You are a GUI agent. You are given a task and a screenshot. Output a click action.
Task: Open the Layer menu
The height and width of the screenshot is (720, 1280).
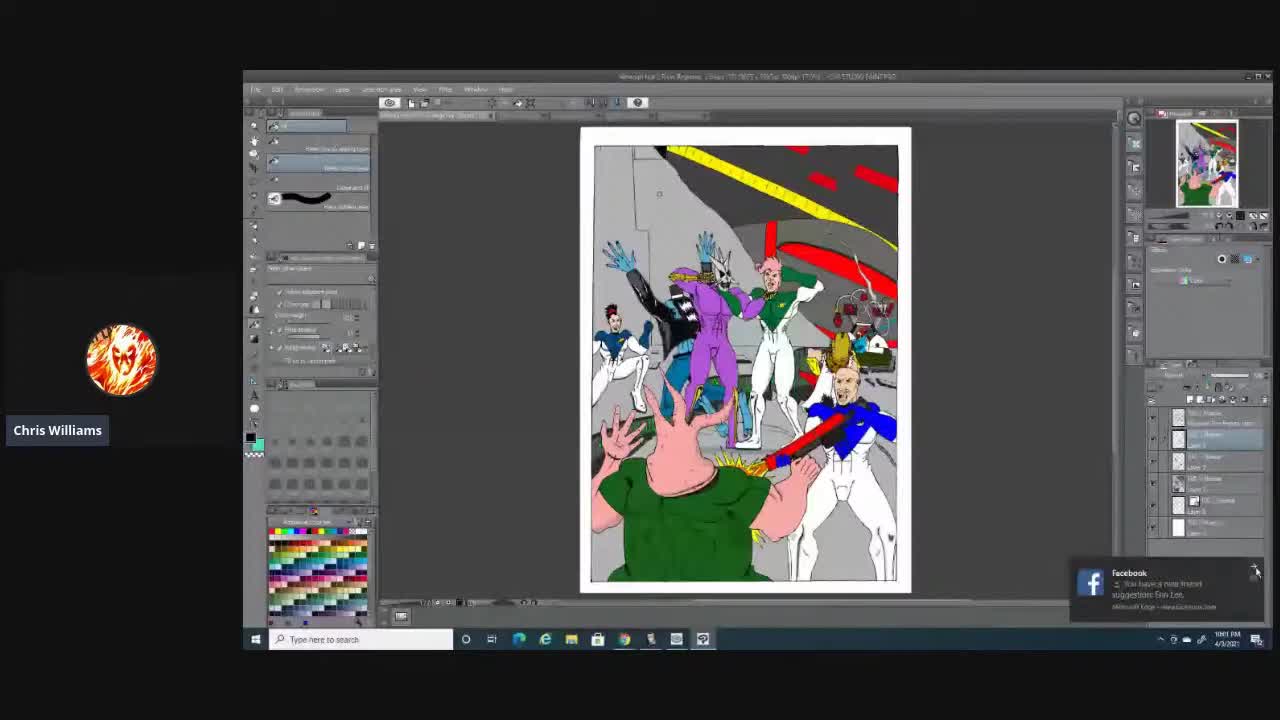[342, 90]
